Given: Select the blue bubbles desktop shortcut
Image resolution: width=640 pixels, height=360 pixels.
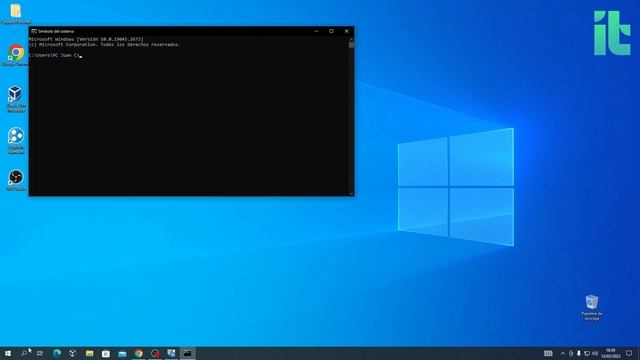Looking at the screenshot, I should click(16, 141).
